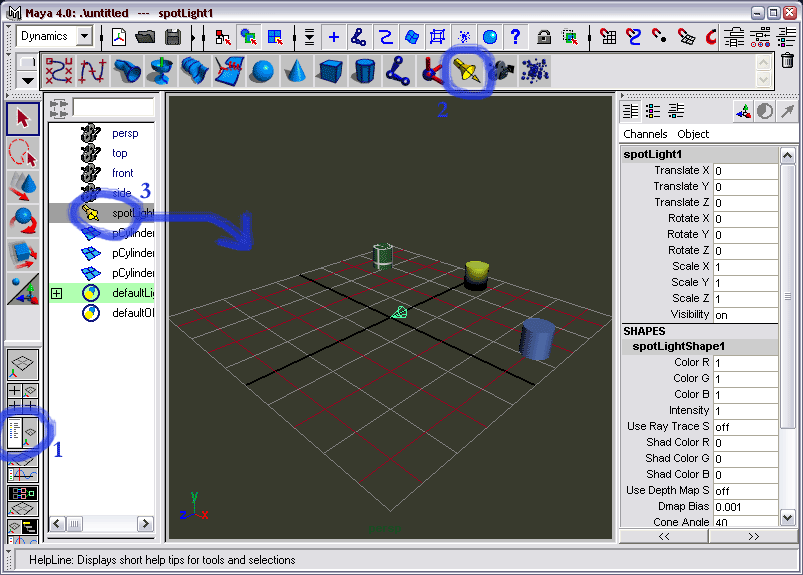Screen dimensions: 803x575
Task: Toggle Use Depth Map S value
Action: (x=744, y=490)
